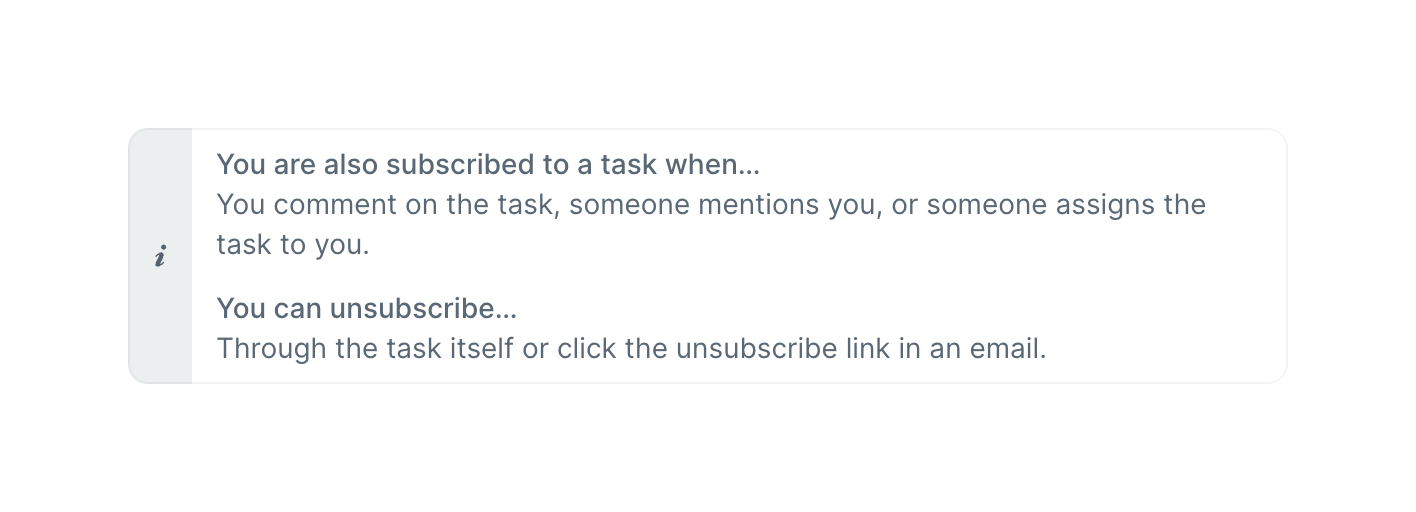Click the gray strip above the info icon
This screenshot has width=1416, height=512.
pyautogui.click(x=160, y=180)
